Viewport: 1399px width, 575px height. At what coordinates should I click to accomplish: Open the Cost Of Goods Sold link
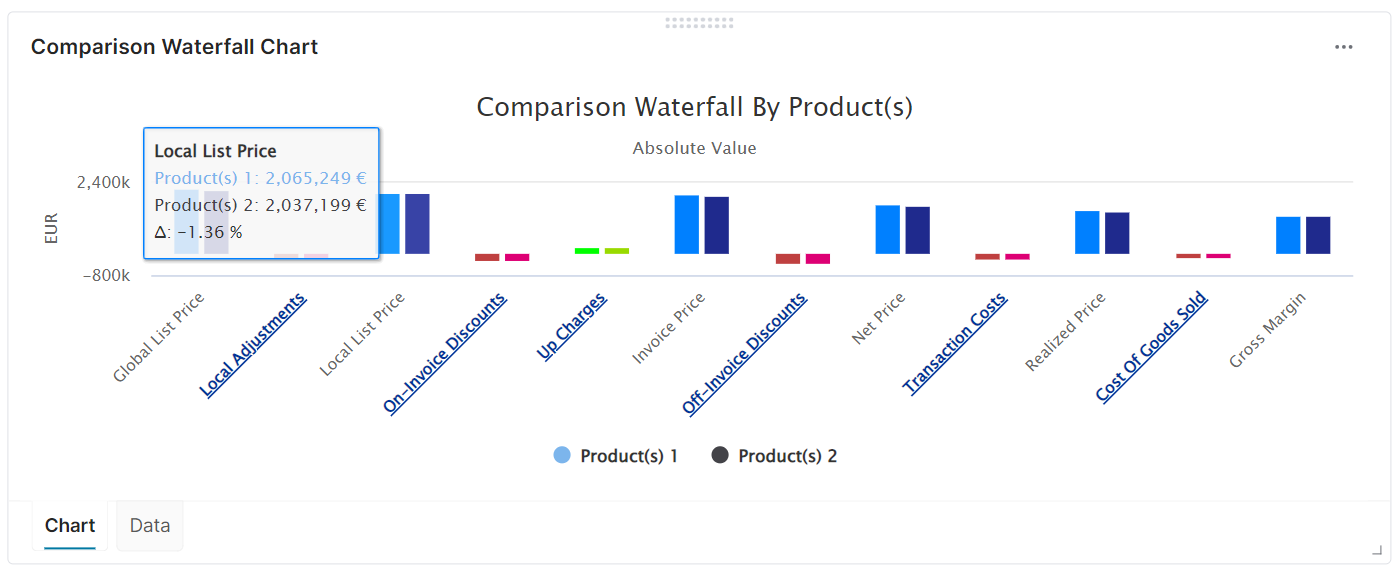1152,346
